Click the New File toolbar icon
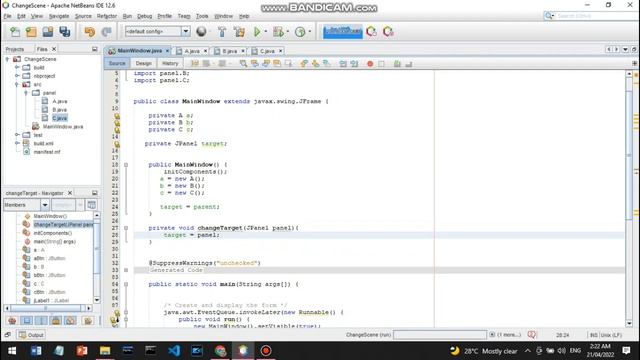Viewport: 640px width, 360px height. (x=15, y=31)
